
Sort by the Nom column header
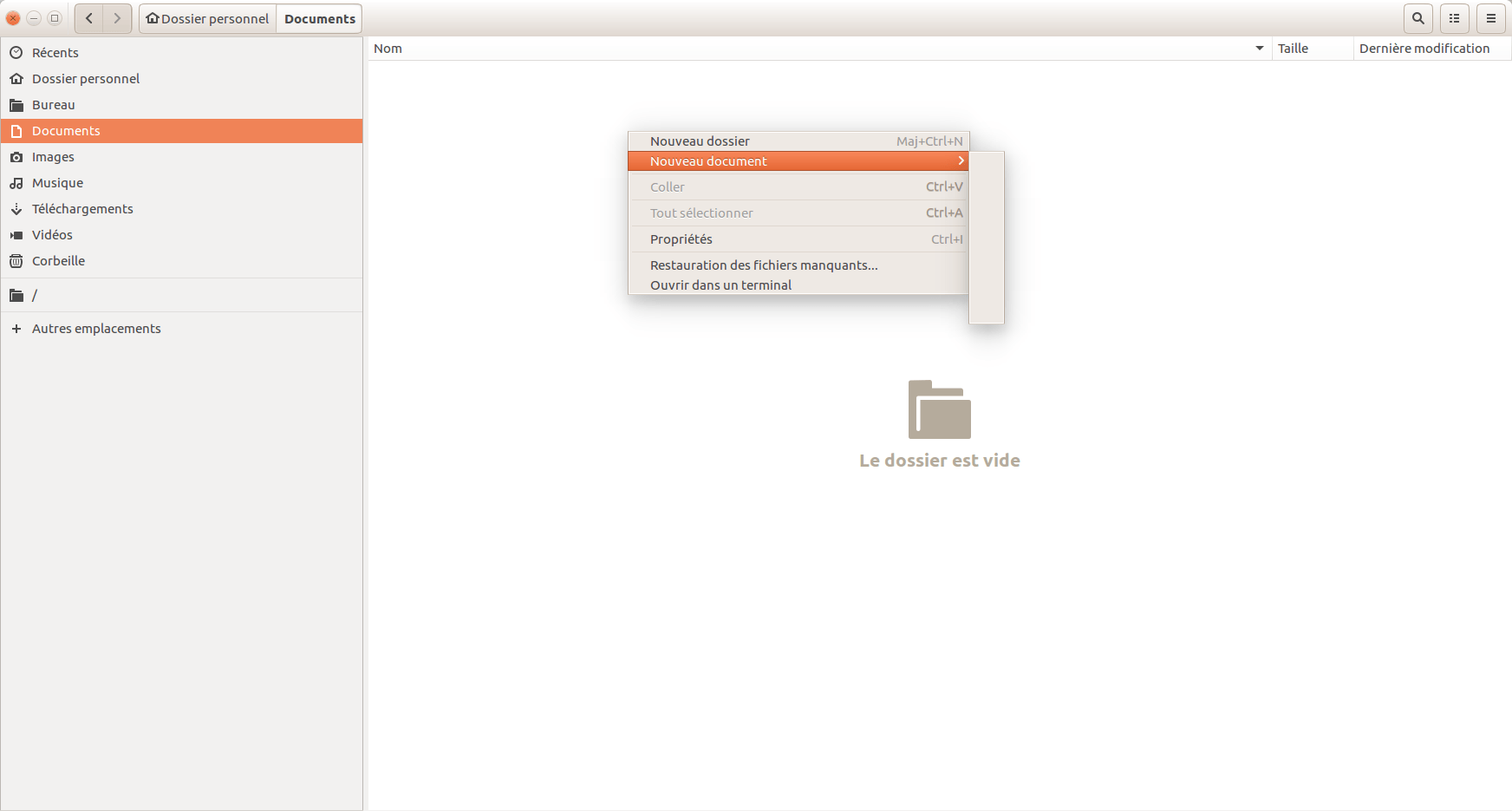[x=819, y=49]
